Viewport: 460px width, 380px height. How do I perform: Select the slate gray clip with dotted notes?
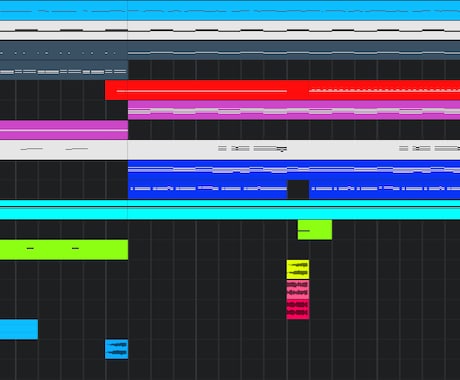tap(64, 51)
